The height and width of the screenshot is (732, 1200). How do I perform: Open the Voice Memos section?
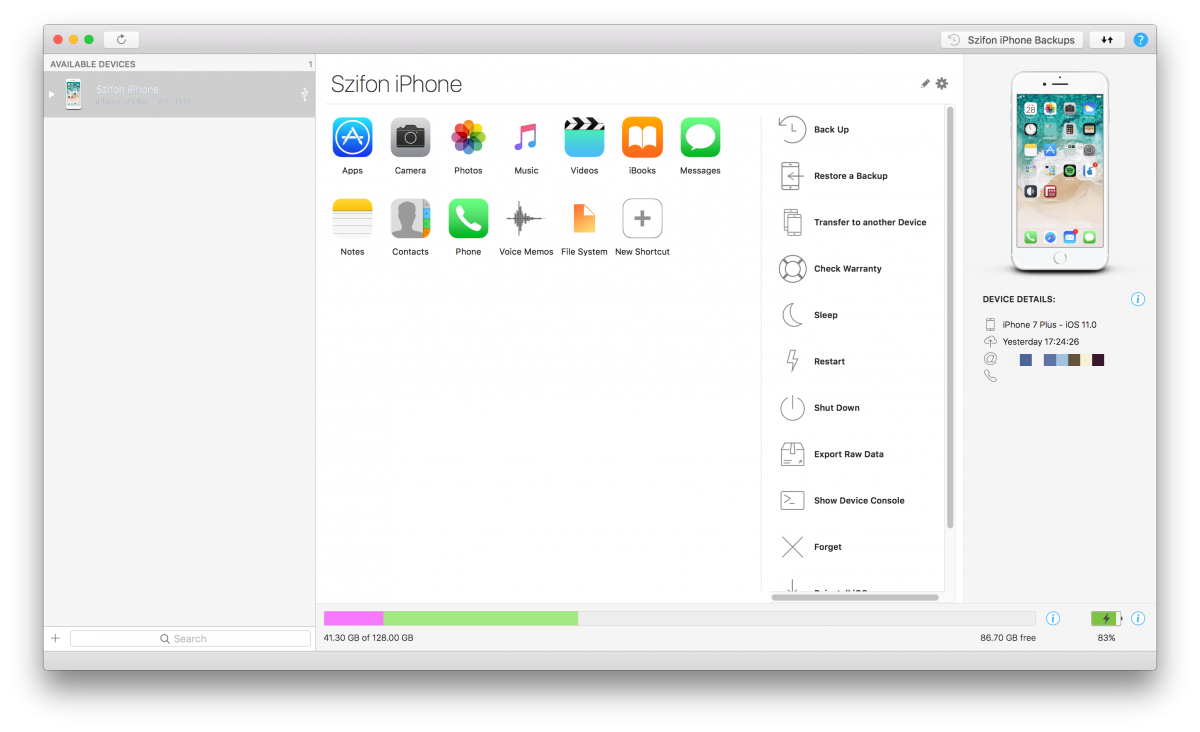click(526, 218)
